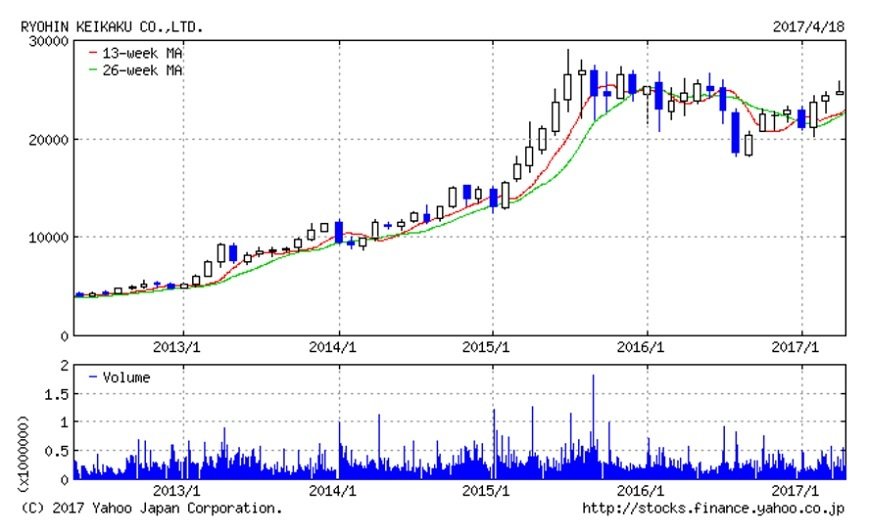Open the stocks.finance.yahoo.co.jp URL
Screen dimensions: 870x531
(713, 509)
